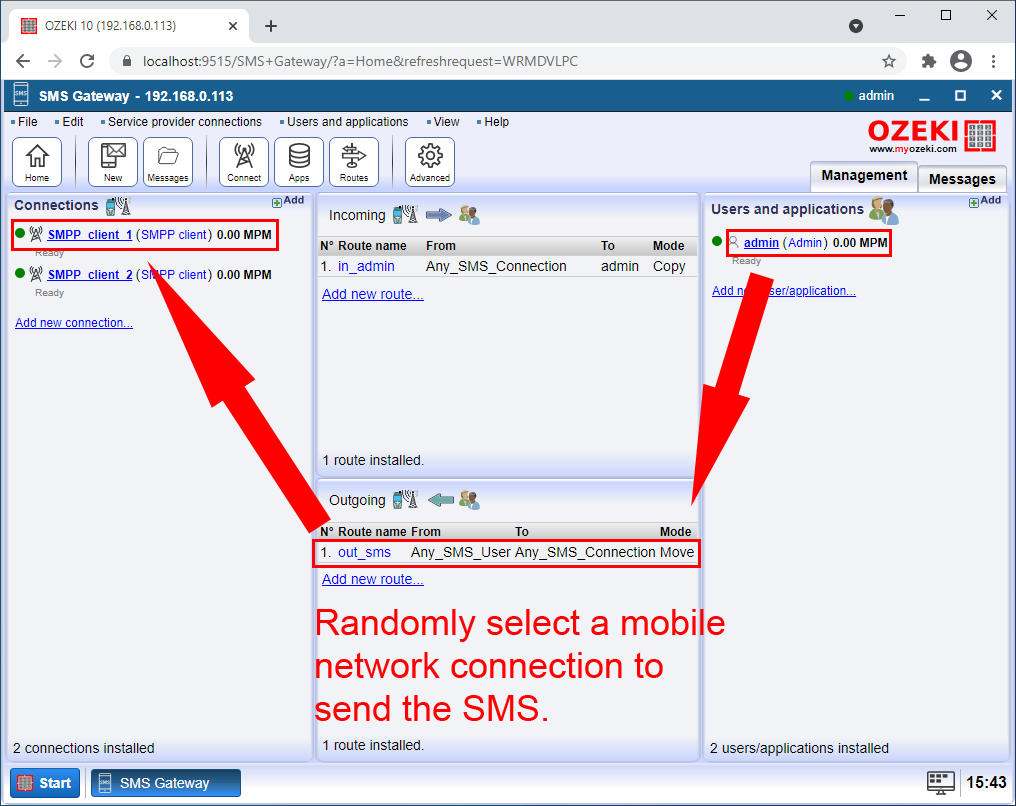The height and width of the screenshot is (806, 1016).
Task: Click the view site information lock icon
Action: (127, 61)
